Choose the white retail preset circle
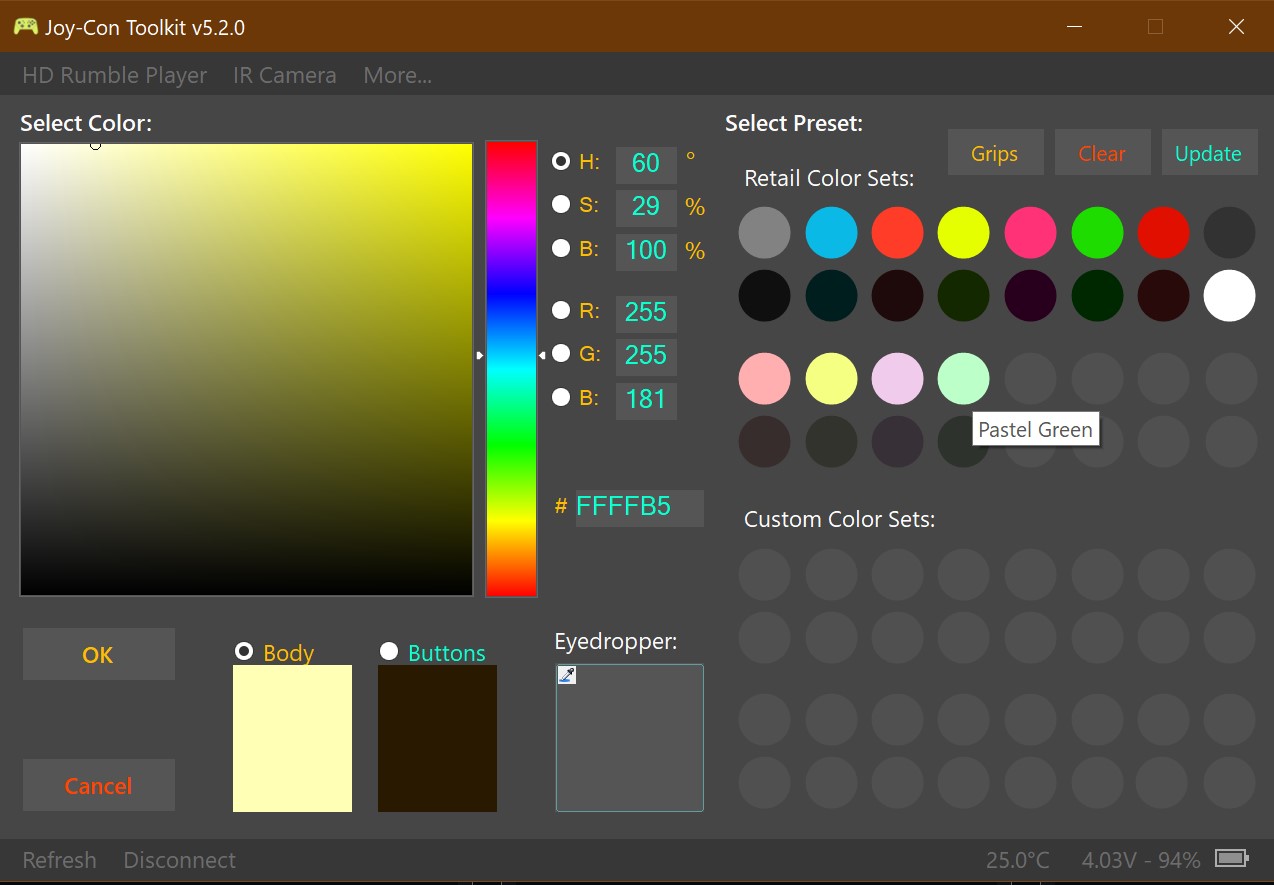 click(1229, 295)
